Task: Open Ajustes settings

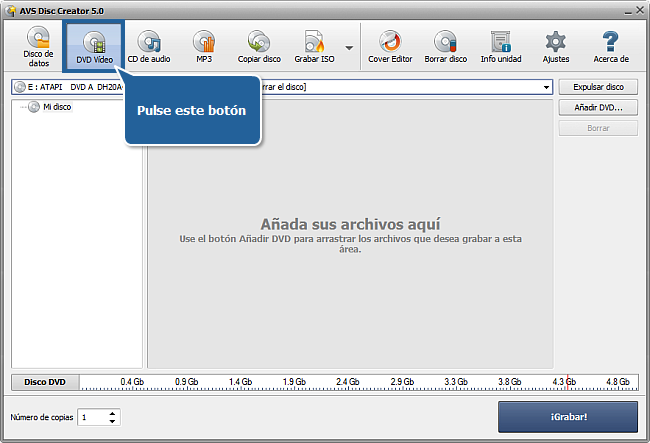Action: click(x=556, y=46)
